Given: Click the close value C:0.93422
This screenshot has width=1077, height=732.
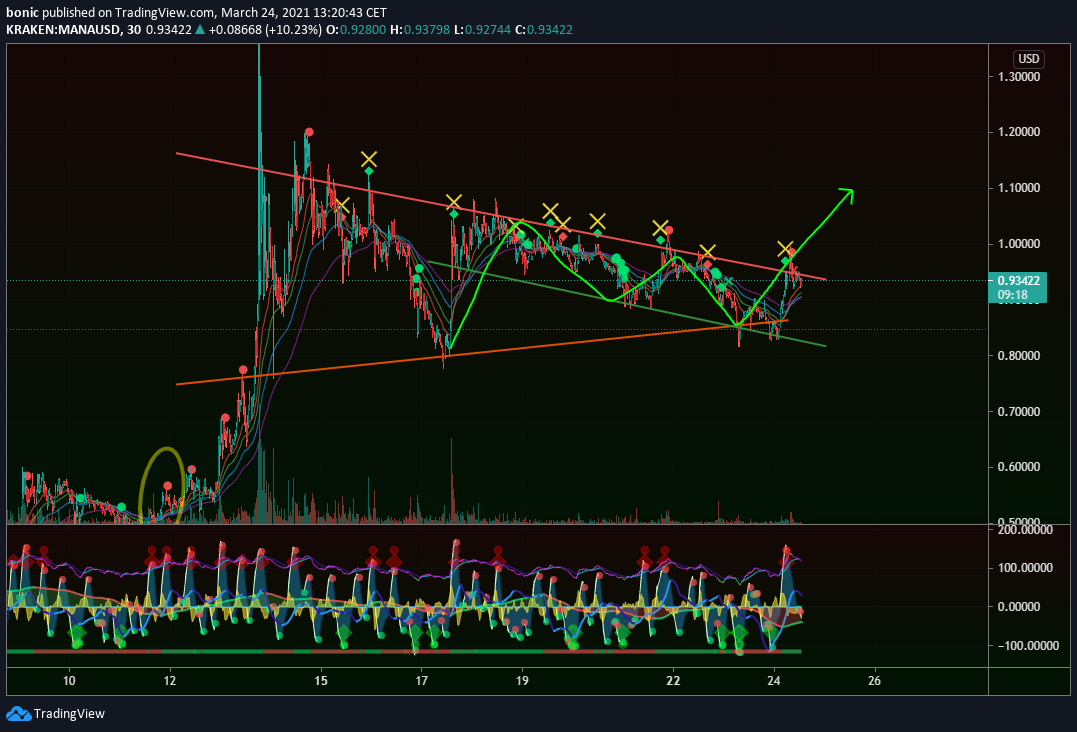Looking at the screenshot, I should (544, 30).
